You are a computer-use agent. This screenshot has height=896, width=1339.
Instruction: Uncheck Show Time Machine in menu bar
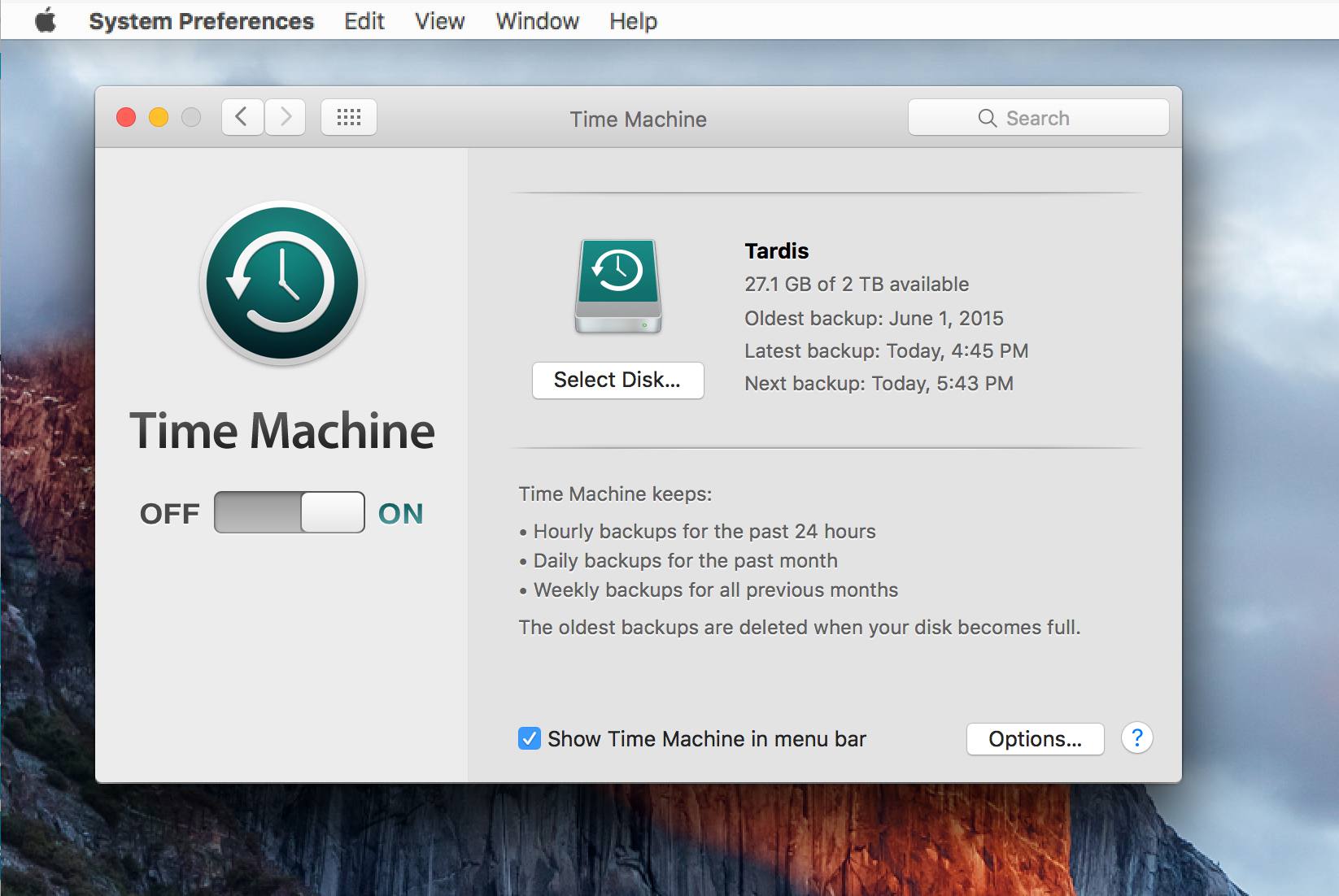530,738
